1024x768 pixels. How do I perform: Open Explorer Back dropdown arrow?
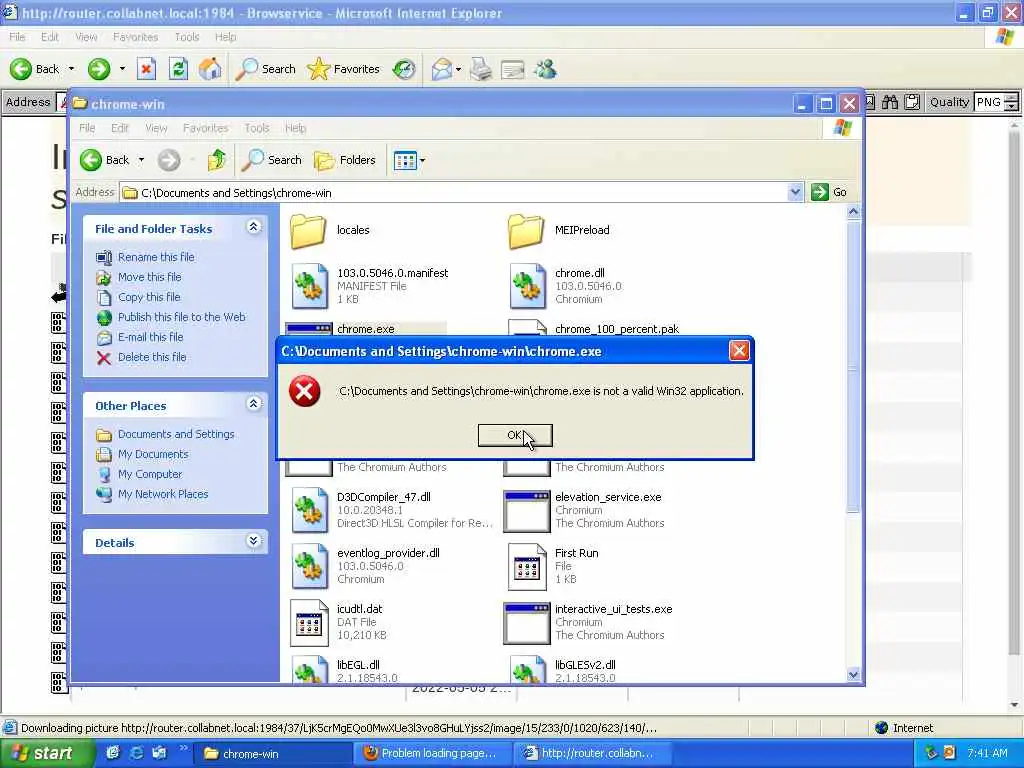click(141, 160)
